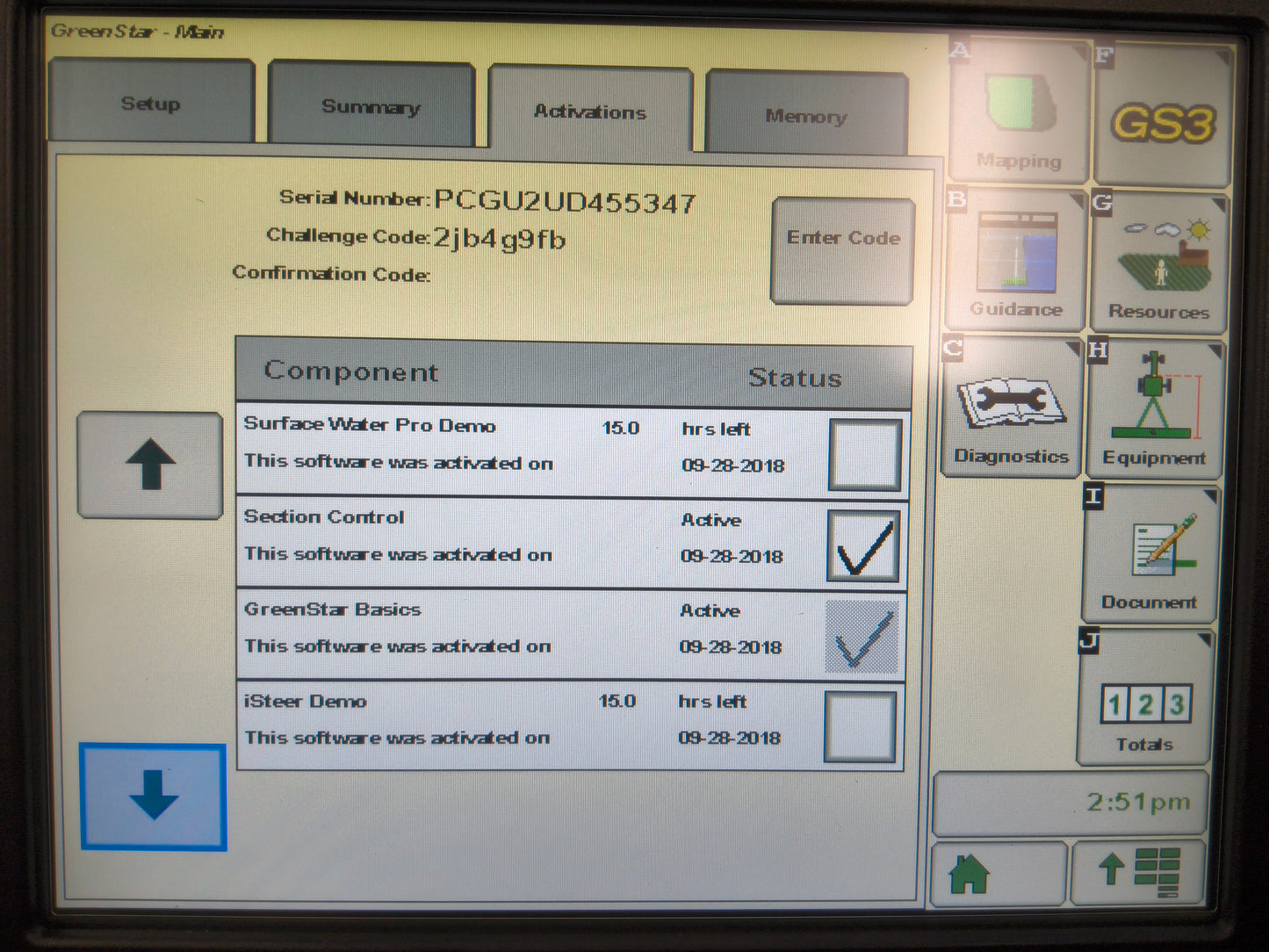Click the Active status of GreenStar Basics

coord(710,610)
